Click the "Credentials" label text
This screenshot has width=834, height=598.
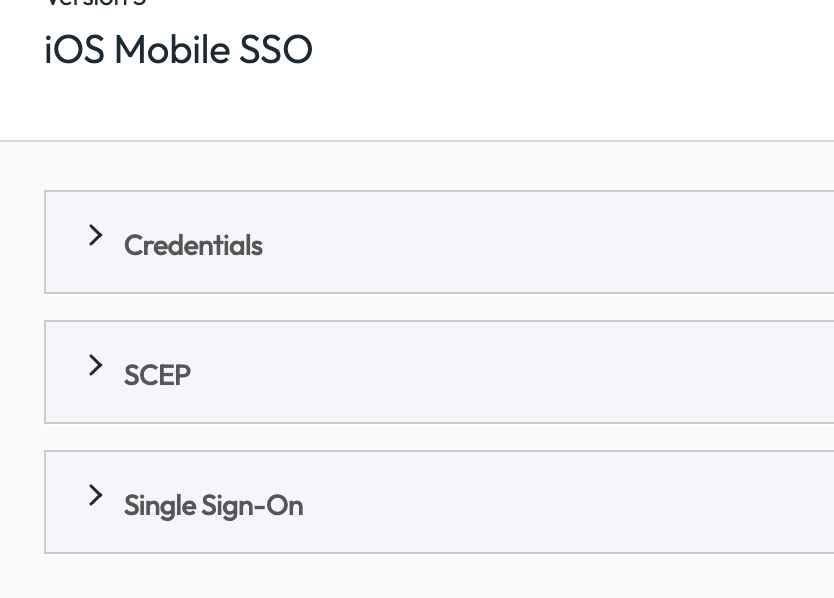193,246
